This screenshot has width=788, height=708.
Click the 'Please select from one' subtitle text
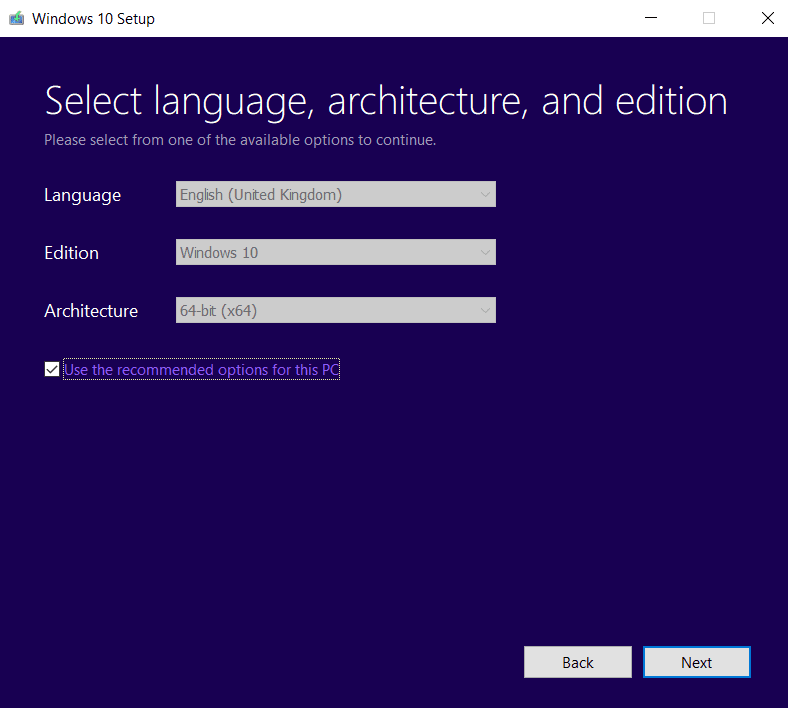click(240, 140)
